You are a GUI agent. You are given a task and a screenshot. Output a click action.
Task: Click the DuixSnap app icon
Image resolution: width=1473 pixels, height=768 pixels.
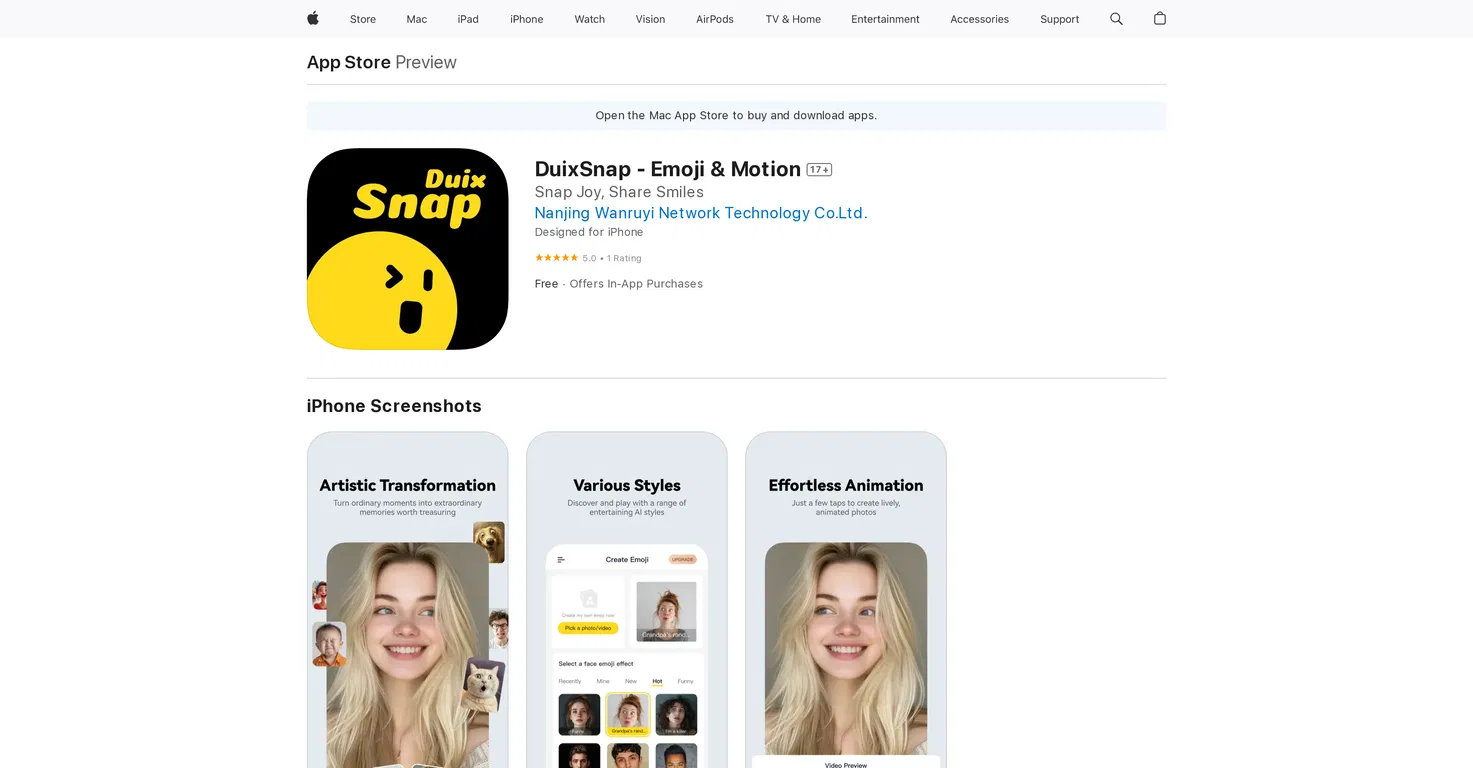coord(407,249)
